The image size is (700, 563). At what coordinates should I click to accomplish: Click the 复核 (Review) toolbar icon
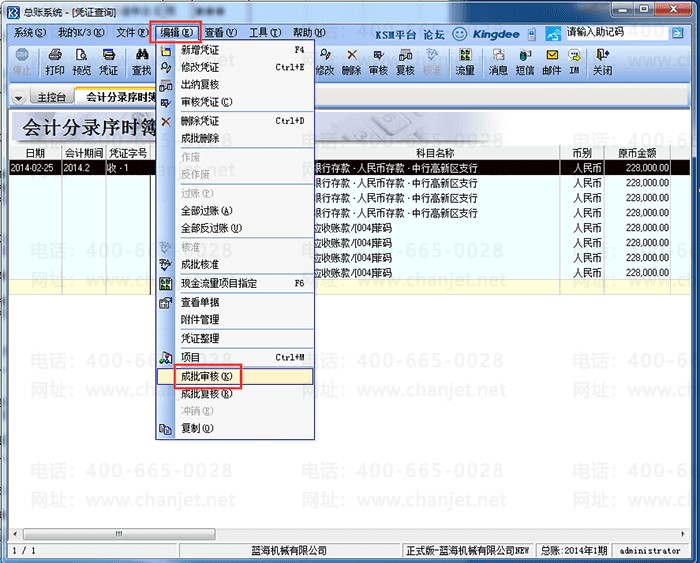405,63
